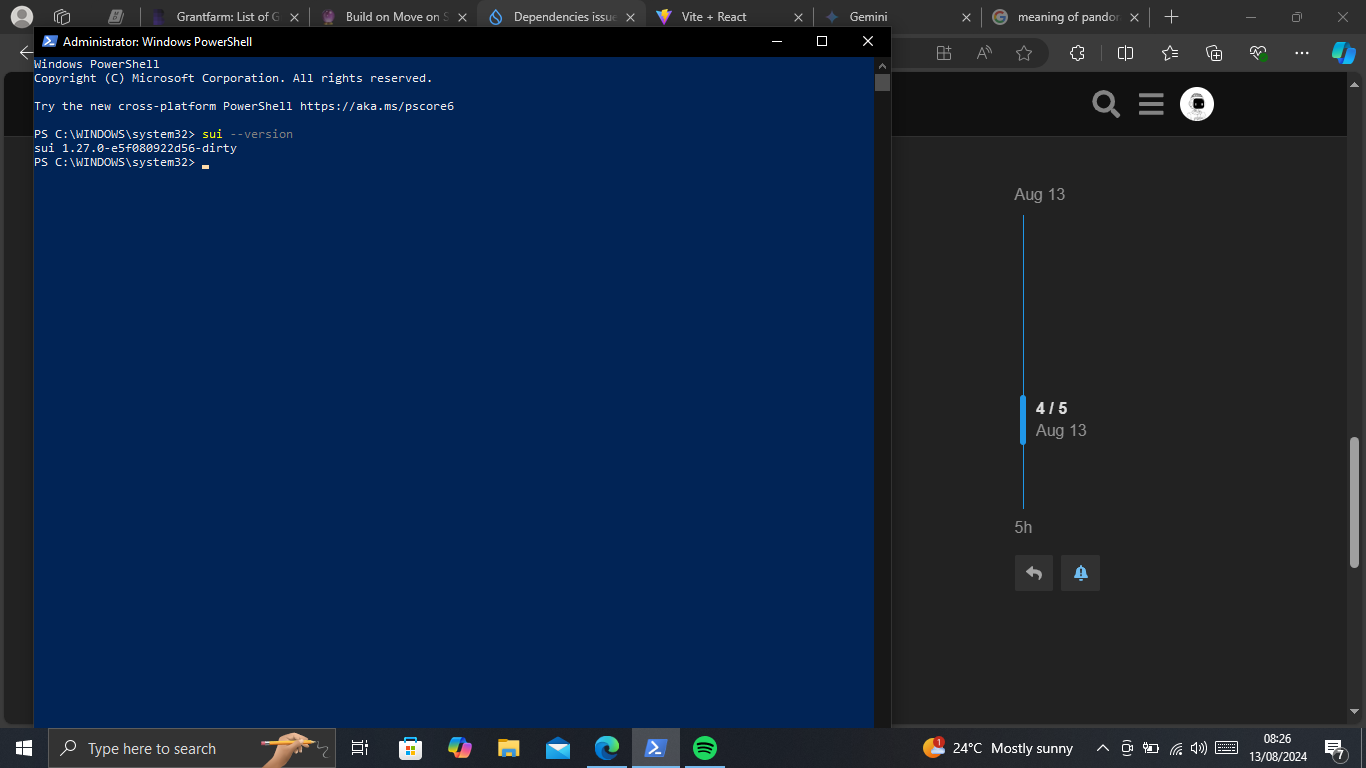The image size is (1366, 768).
Task: Open the hamburger menu beside the avatar
Action: [x=1151, y=103]
